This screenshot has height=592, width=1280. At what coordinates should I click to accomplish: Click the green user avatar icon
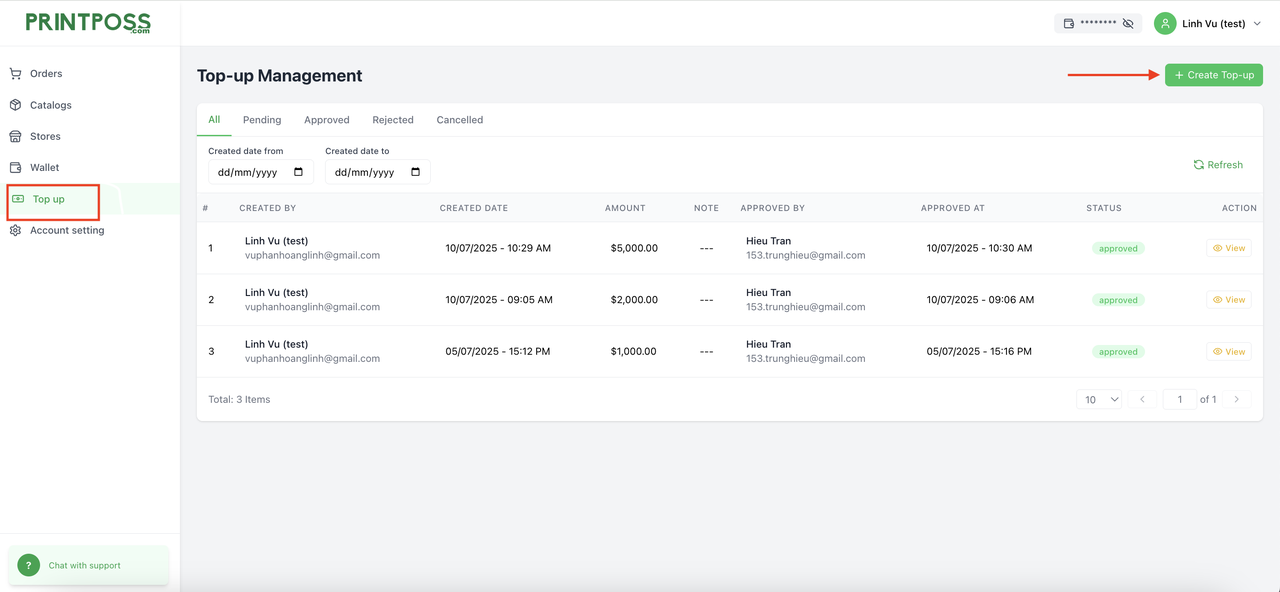pyautogui.click(x=1165, y=23)
